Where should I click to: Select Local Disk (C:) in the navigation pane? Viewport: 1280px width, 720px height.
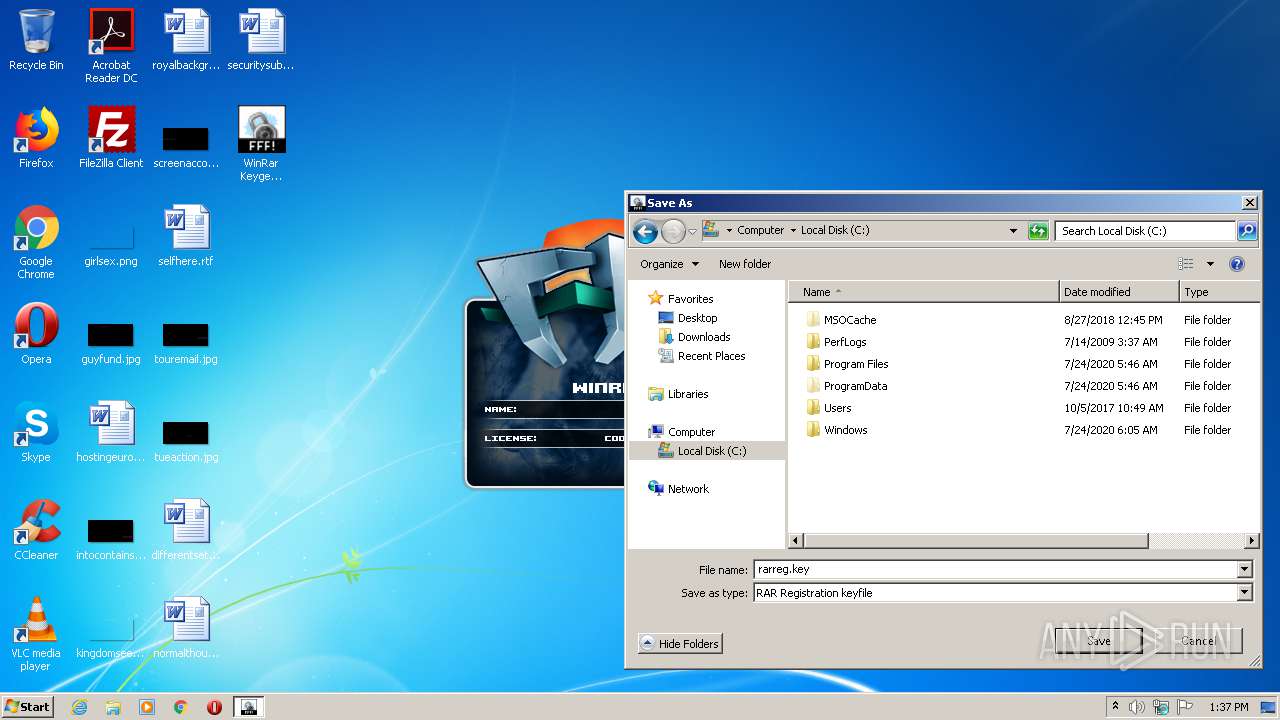pyautogui.click(x=707, y=451)
